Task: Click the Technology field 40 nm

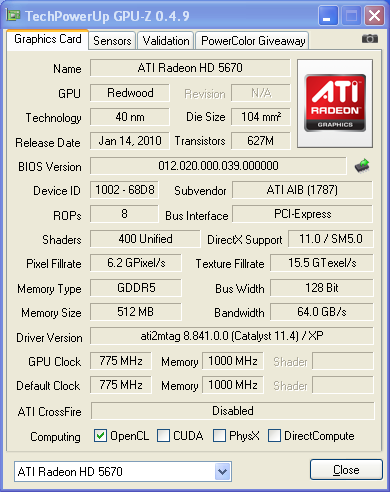Action: pyautogui.click(x=130, y=117)
